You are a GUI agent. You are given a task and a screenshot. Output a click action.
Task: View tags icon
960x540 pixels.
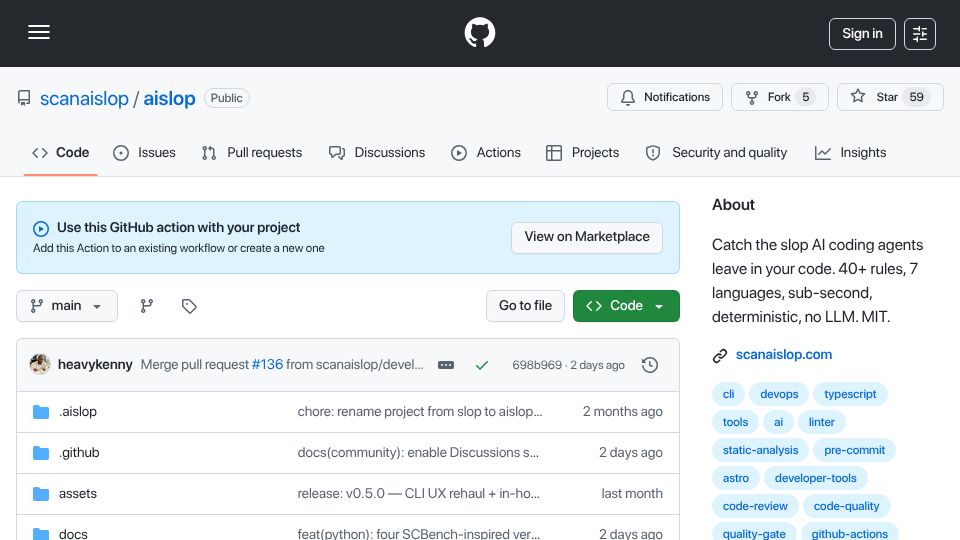pos(189,306)
